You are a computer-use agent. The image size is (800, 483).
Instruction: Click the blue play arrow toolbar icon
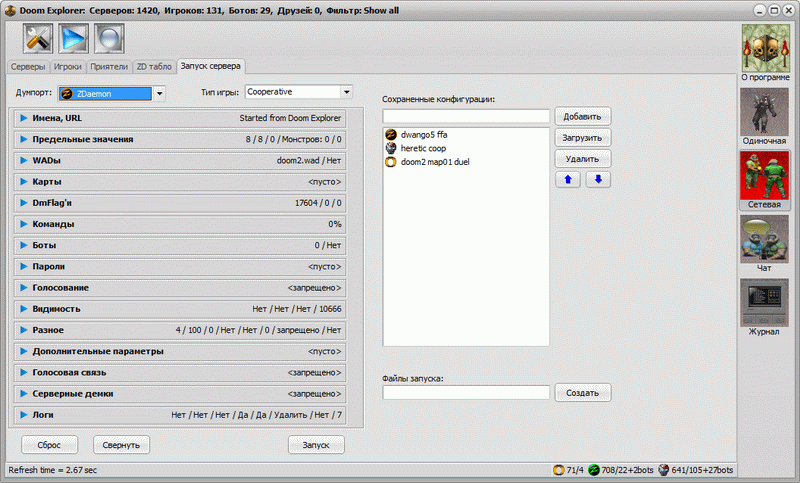point(74,38)
